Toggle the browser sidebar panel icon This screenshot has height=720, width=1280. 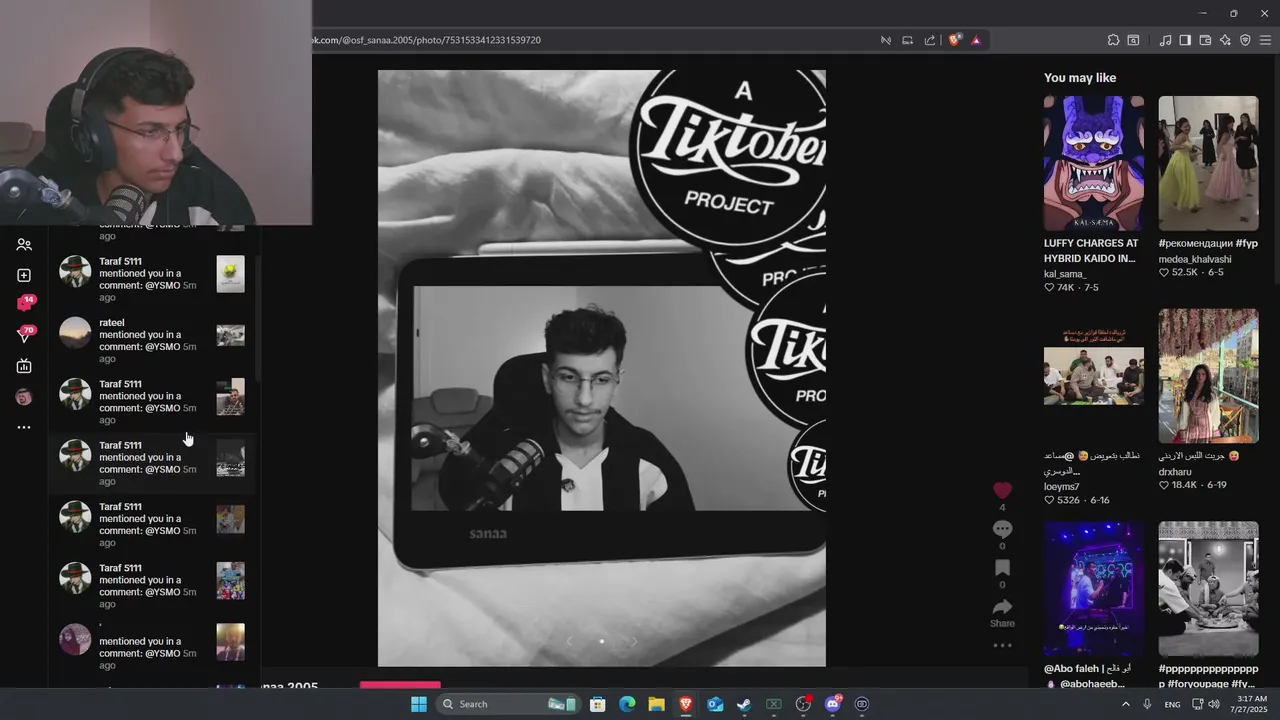click(1185, 40)
